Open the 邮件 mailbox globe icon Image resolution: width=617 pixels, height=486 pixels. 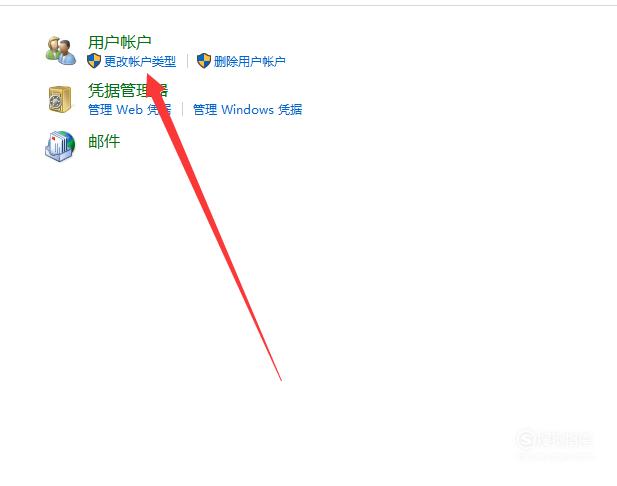[x=60, y=146]
